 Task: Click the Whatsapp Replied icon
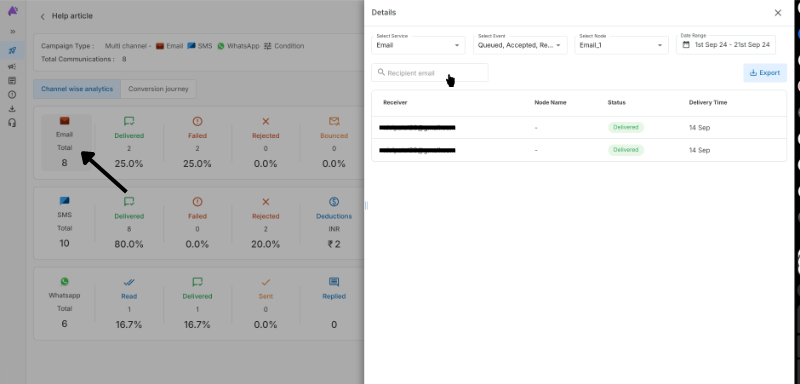click(x=334, y=281)
